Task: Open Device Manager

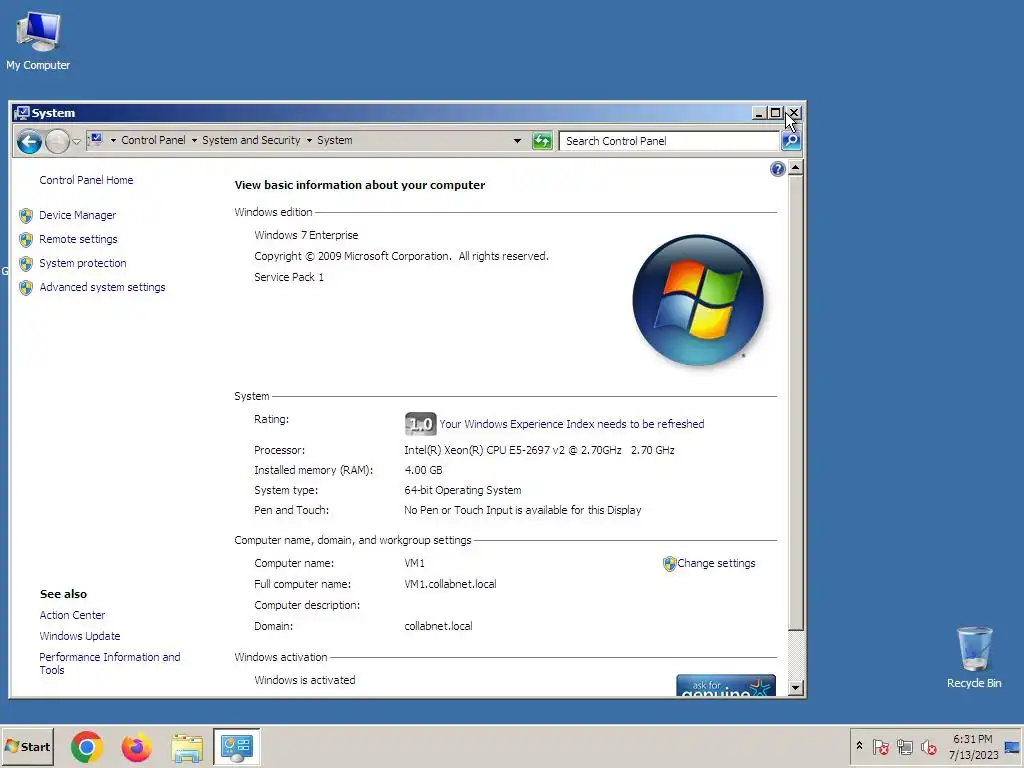Action: pos(78,215)
